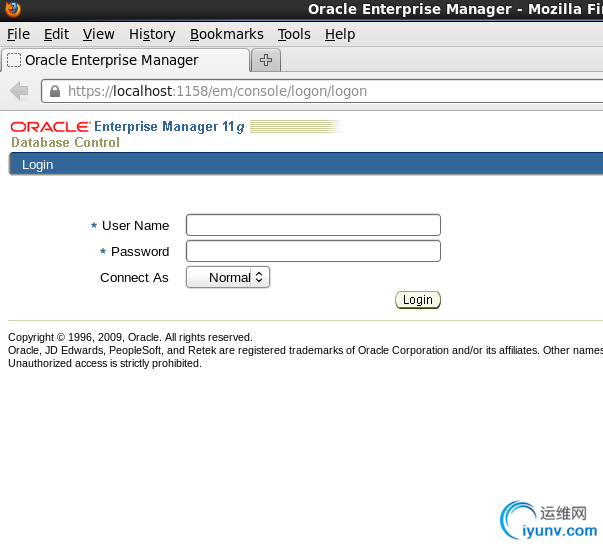Viewport: 603px width, 547px height.
Task: Click the Enterprise Manager 11g title text
Action: (169, 127)
